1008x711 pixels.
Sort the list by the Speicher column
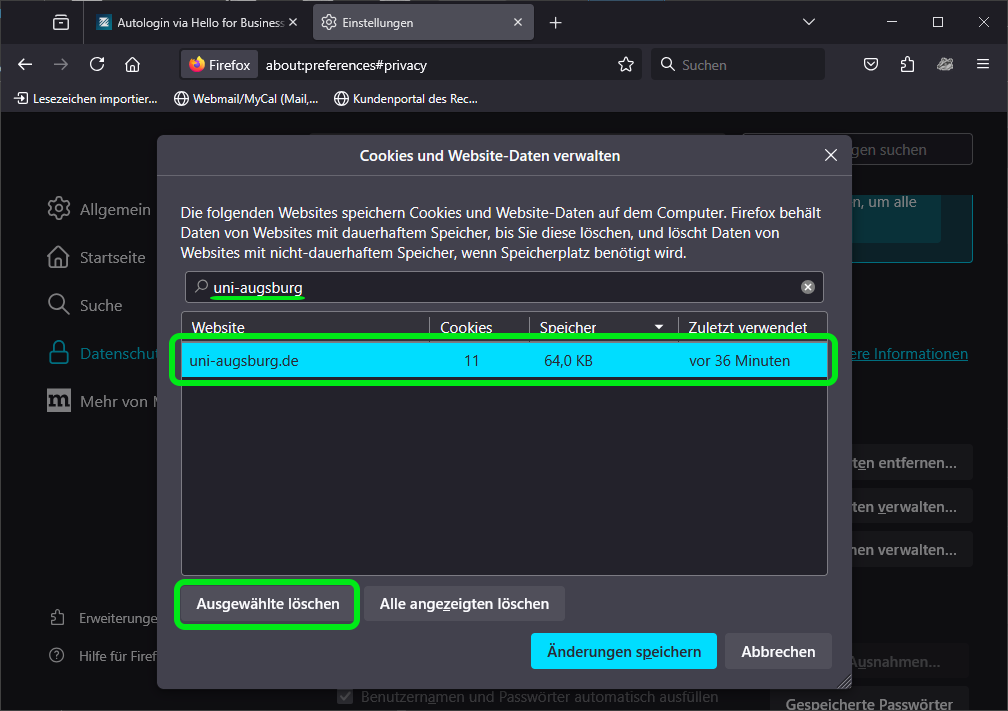pos(600,327)
